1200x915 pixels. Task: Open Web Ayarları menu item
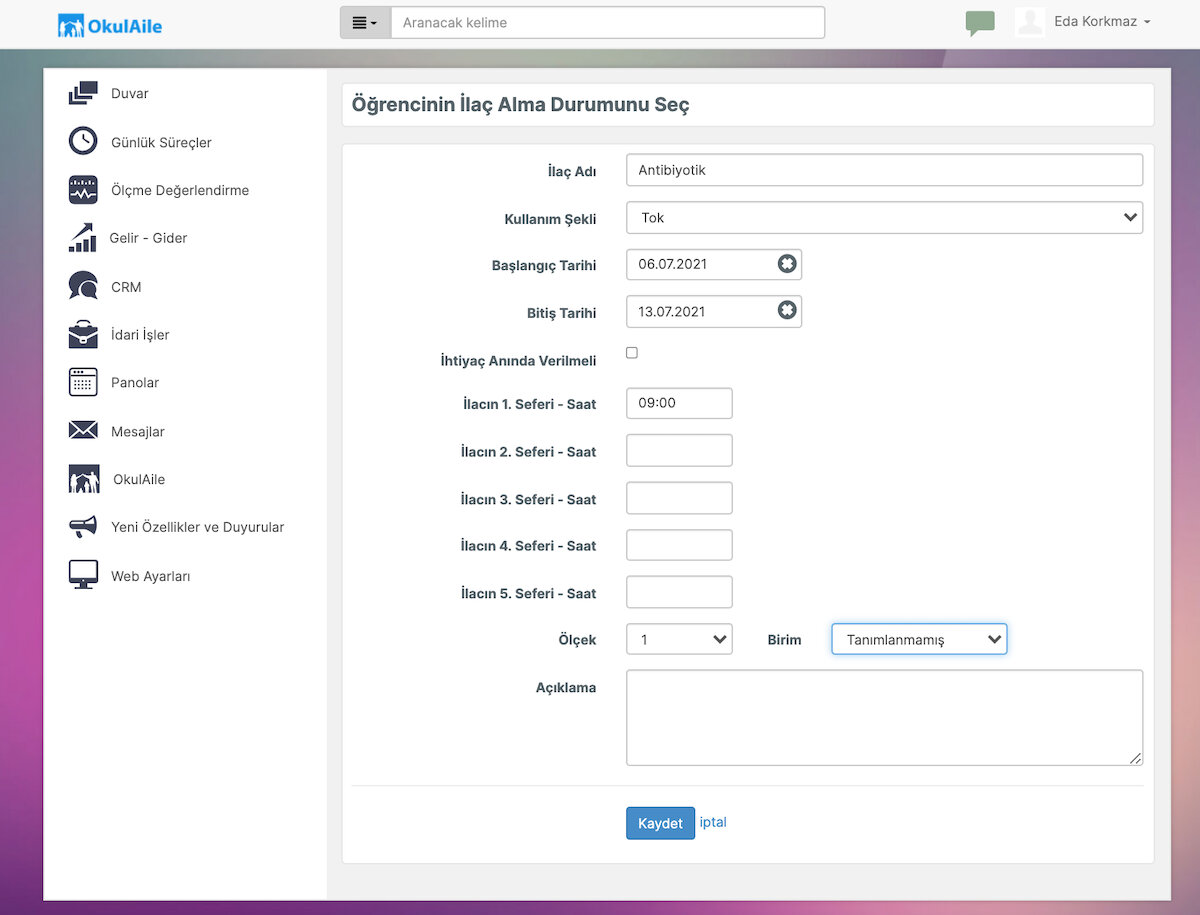[x=150, y=576]
